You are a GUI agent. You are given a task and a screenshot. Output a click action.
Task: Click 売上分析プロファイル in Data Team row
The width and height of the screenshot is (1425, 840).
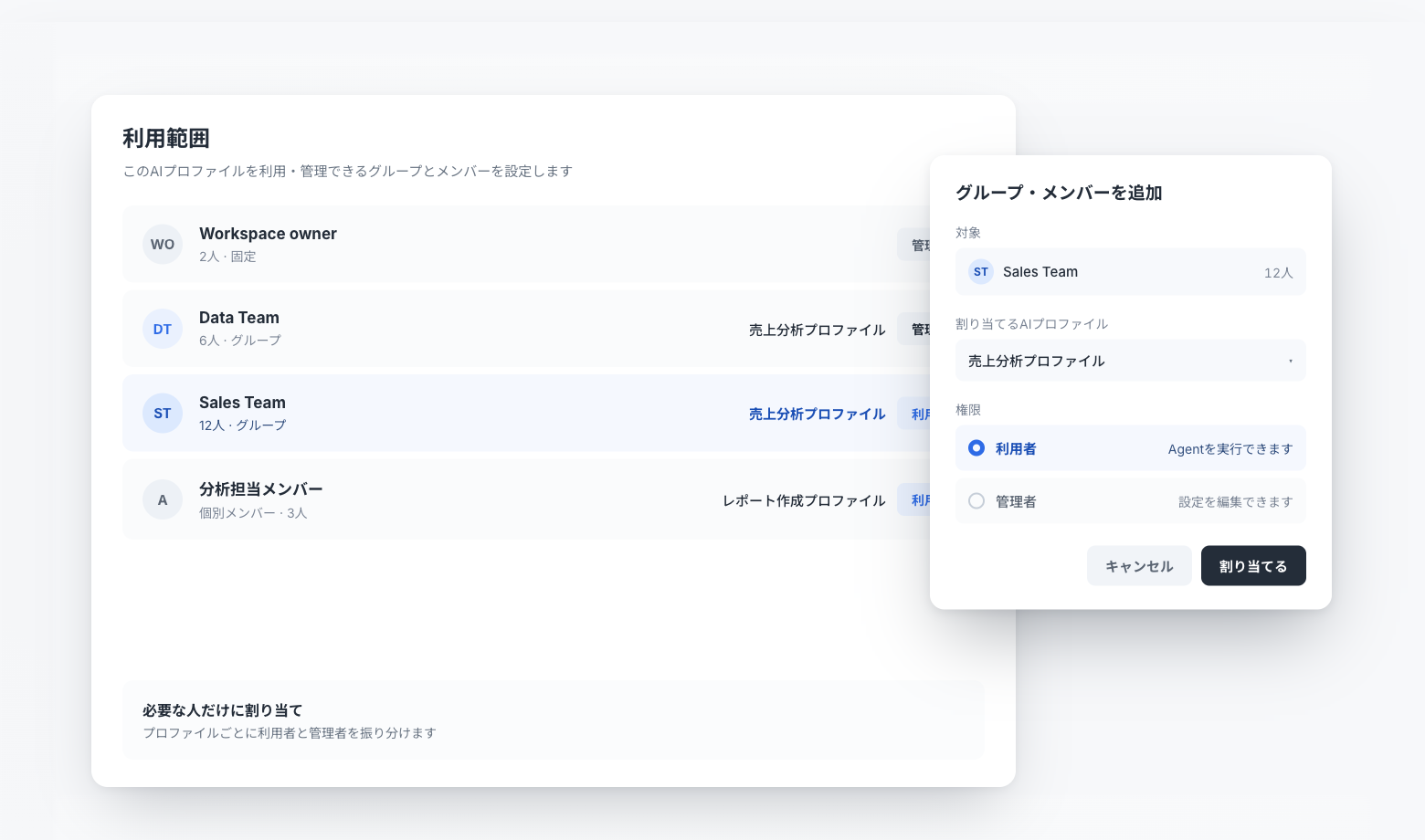pyautogui.click(x=818, y=330)
